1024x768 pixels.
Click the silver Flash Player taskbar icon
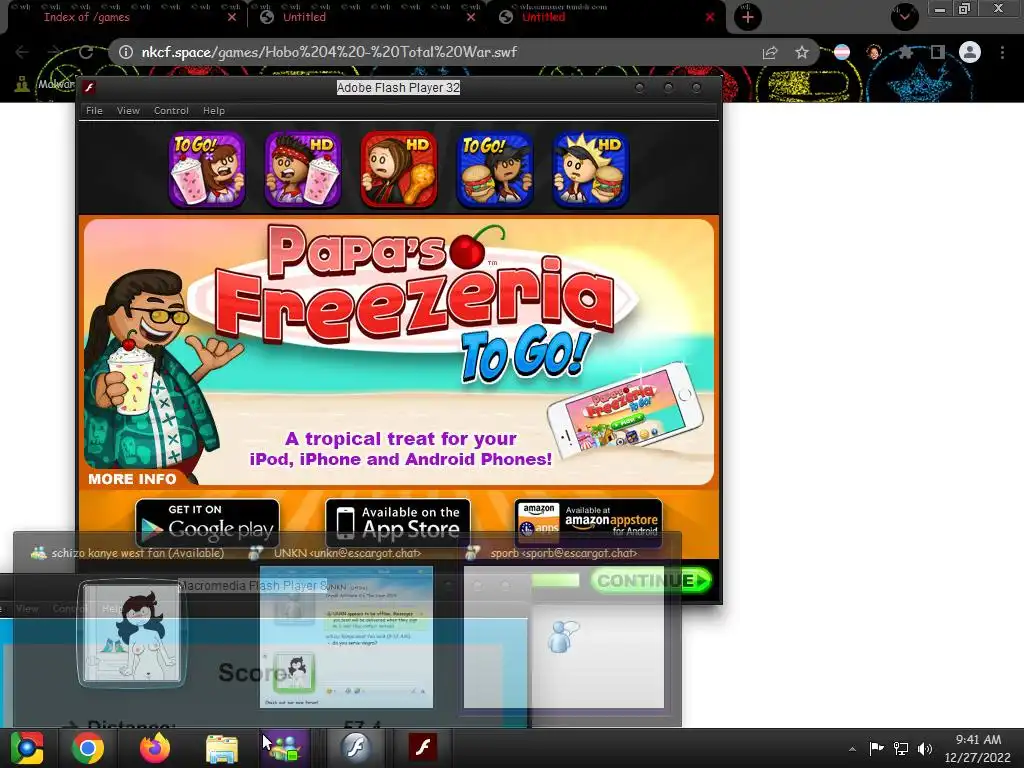356,748
